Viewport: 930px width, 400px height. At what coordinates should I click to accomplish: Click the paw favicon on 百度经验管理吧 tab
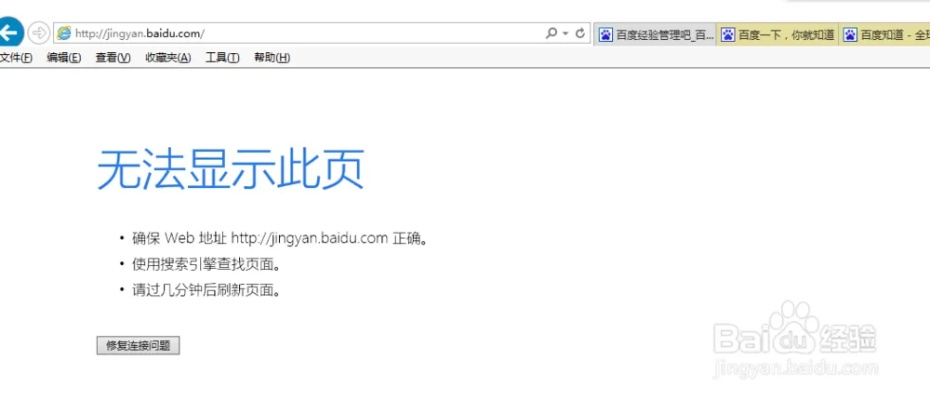(x=606, y=35)
